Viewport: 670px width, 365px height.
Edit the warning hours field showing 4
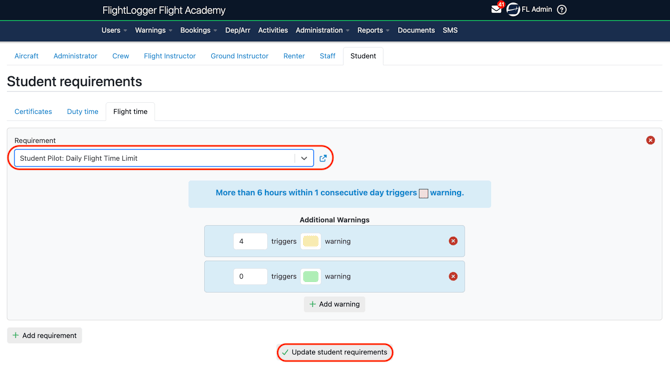point(250,241)
